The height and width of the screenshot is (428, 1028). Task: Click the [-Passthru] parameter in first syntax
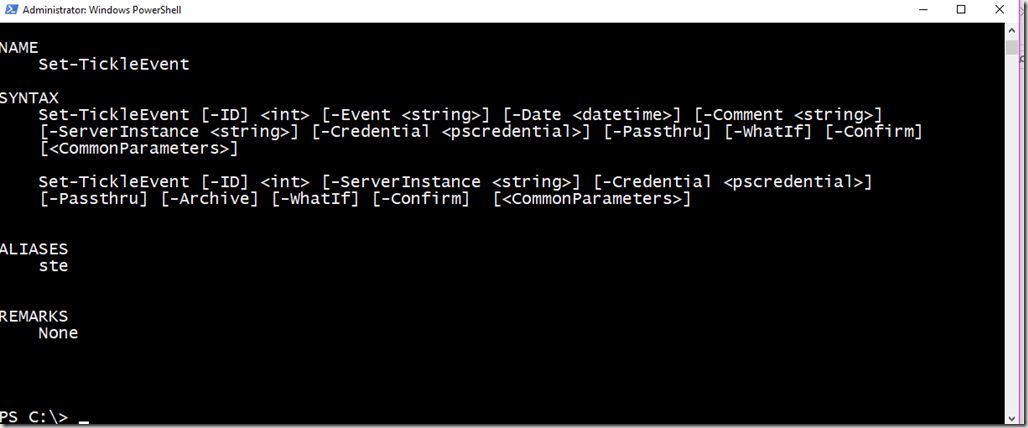(658, 132)
